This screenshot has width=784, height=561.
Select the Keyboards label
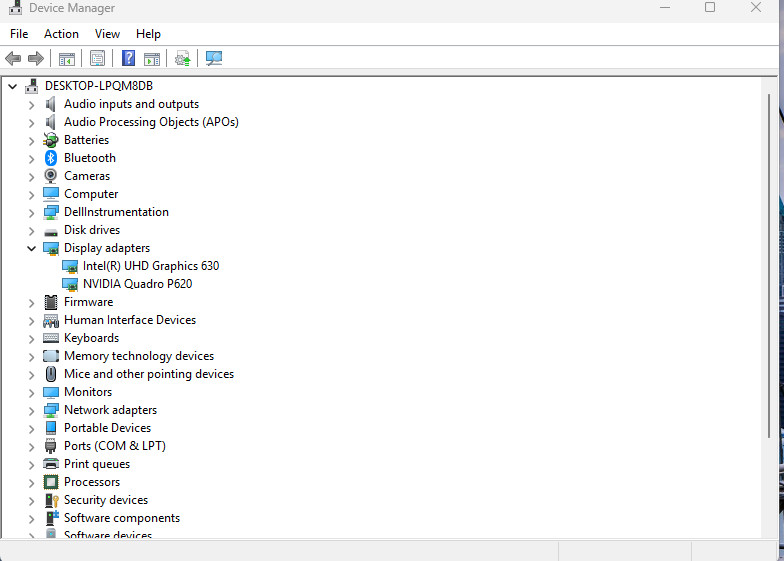(x=92, y=338)
